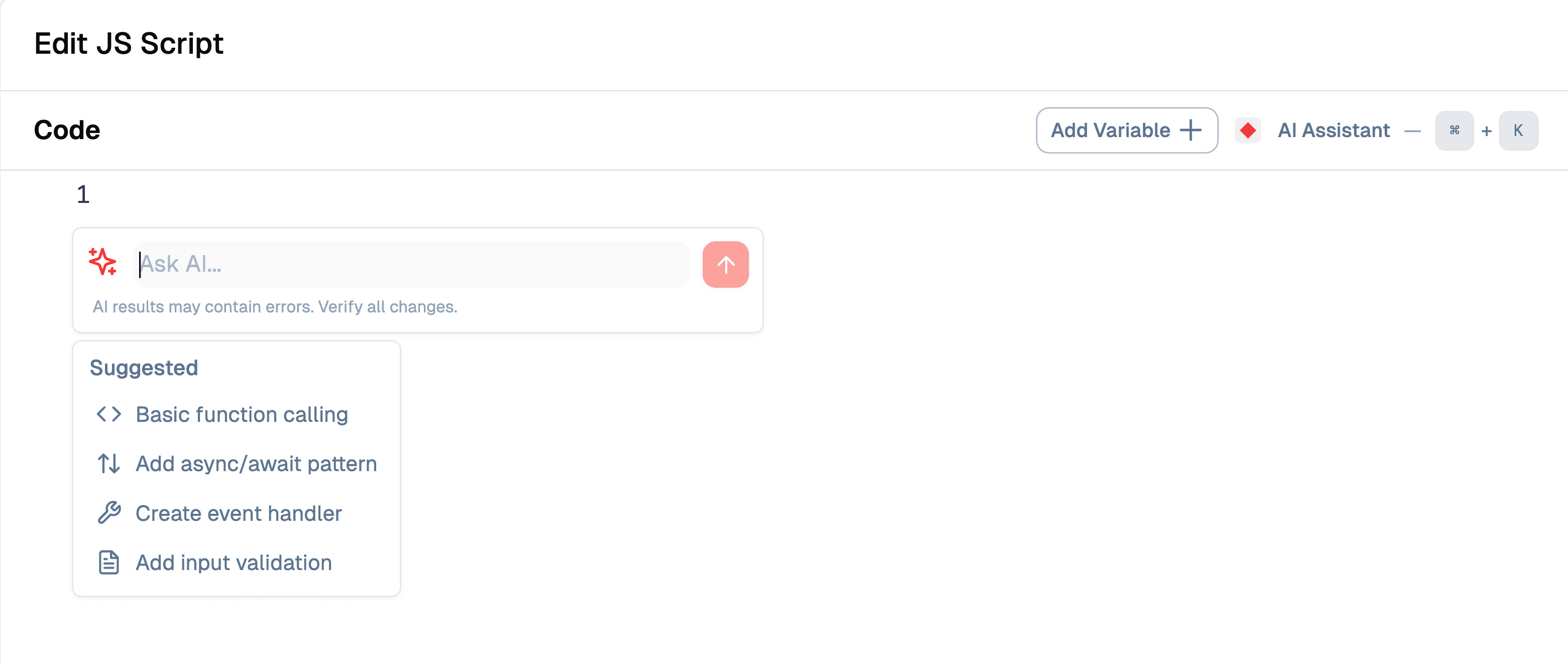The height and width of the screenshot is (664, 1568).
Task: Click the red diamond AI Assistant icon
Action: click(1247, 130)
